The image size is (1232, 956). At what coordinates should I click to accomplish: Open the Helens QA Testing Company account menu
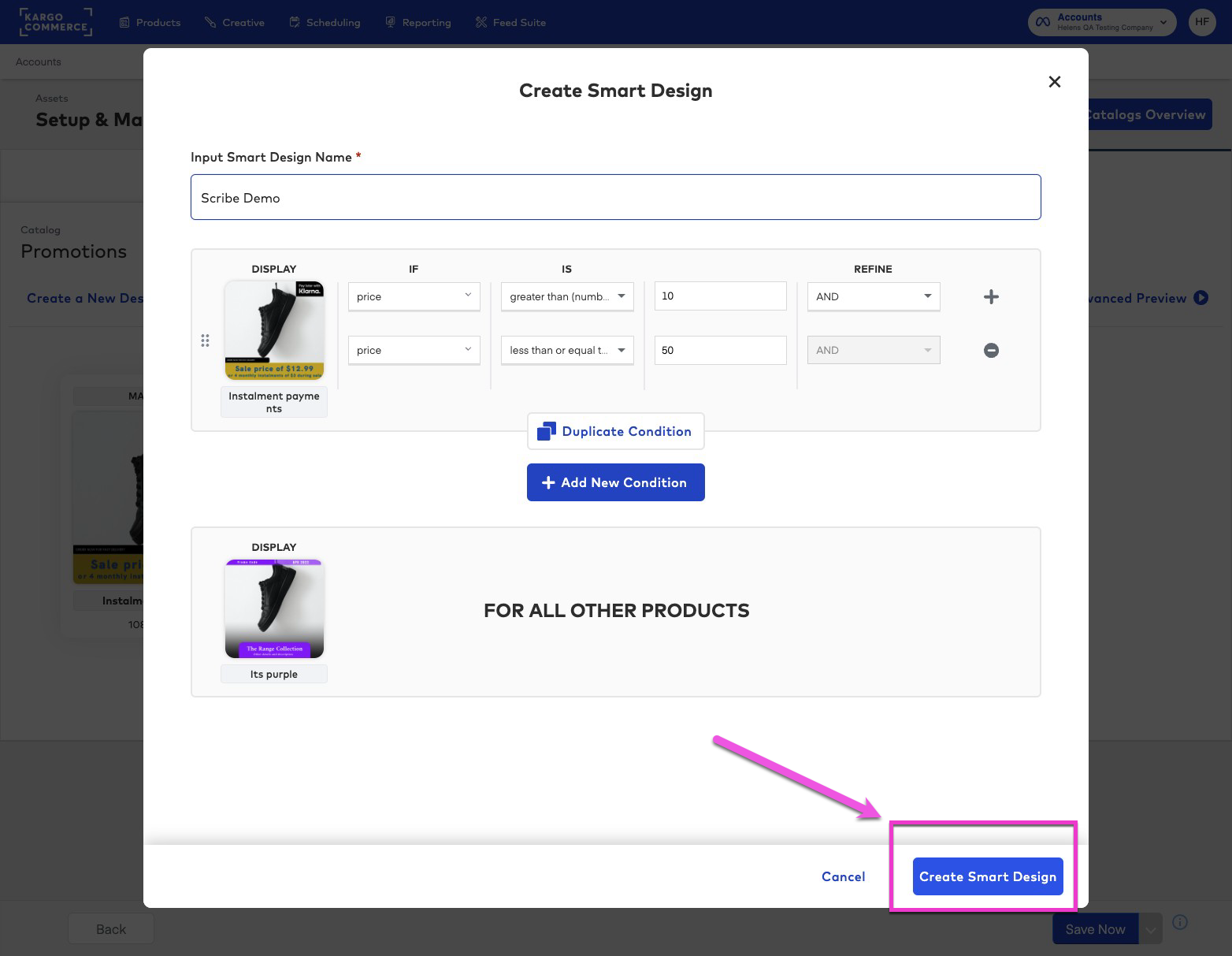tap(1100, 22)
